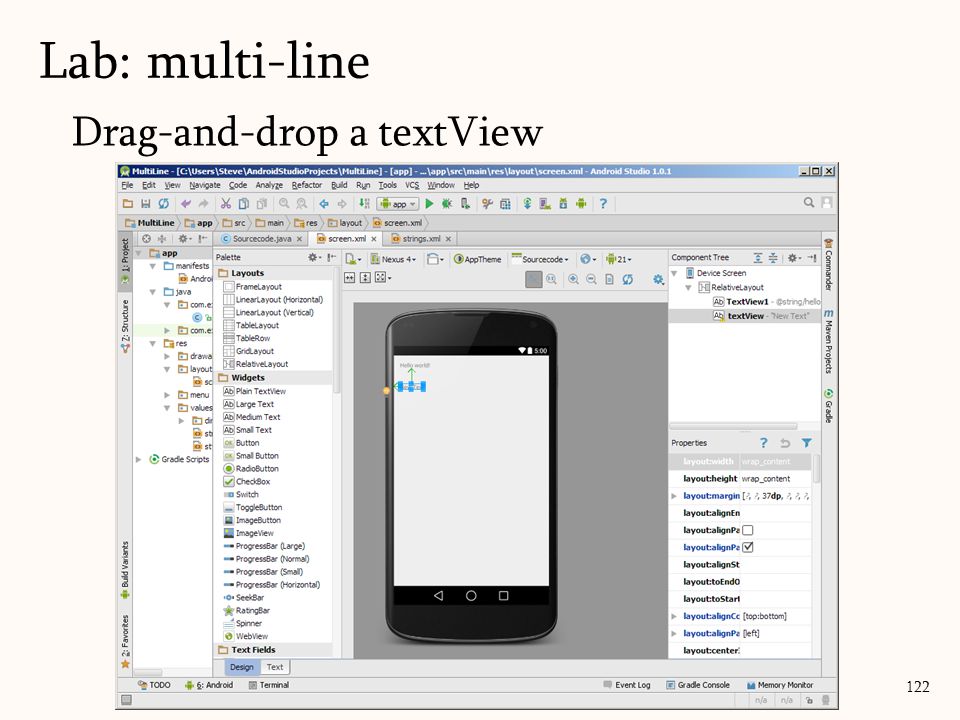Collapse the manifests tree node
The width and height of the screenshot is (960, 720).
tap(153, 266)
